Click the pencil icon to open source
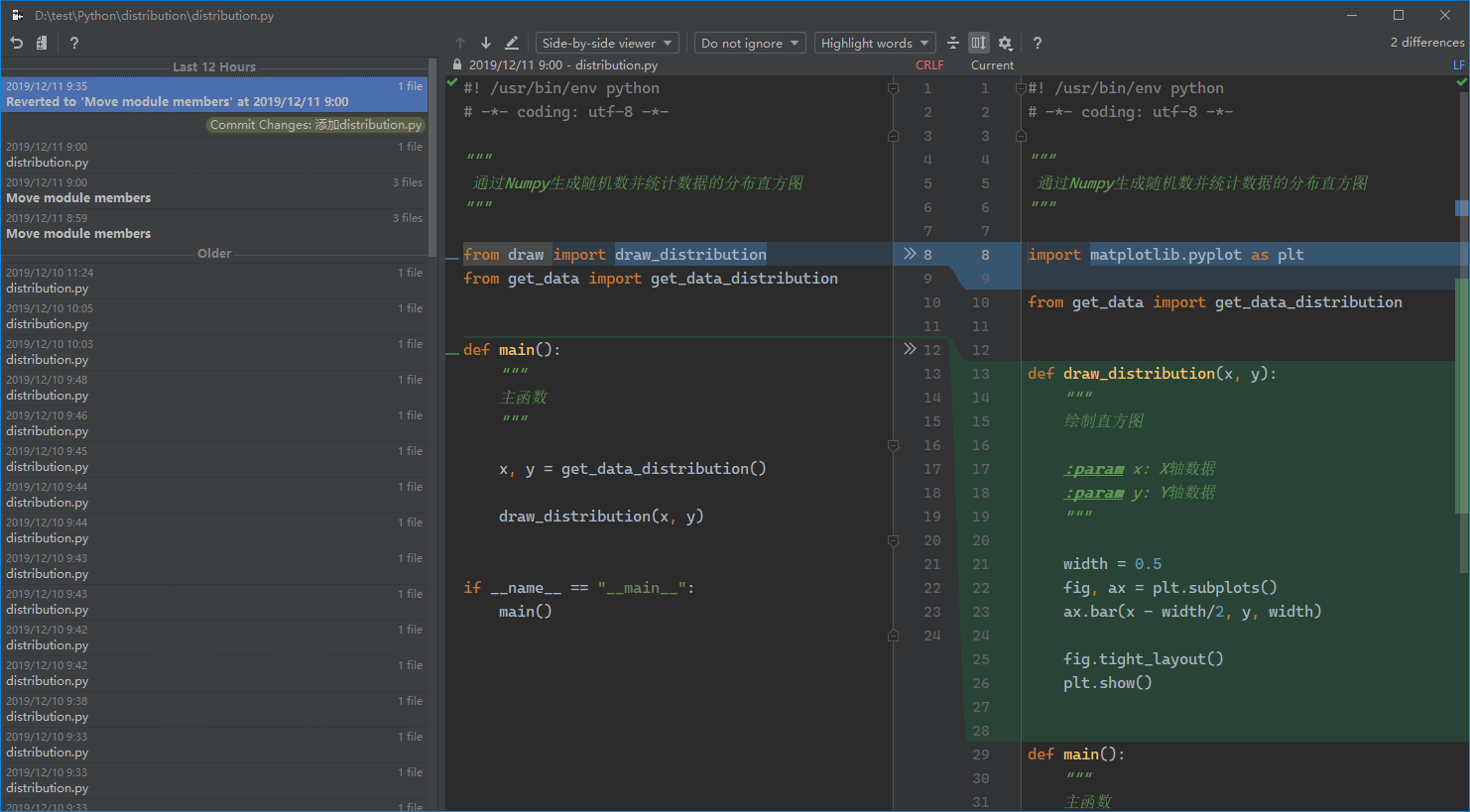 [x=512, y=43]
